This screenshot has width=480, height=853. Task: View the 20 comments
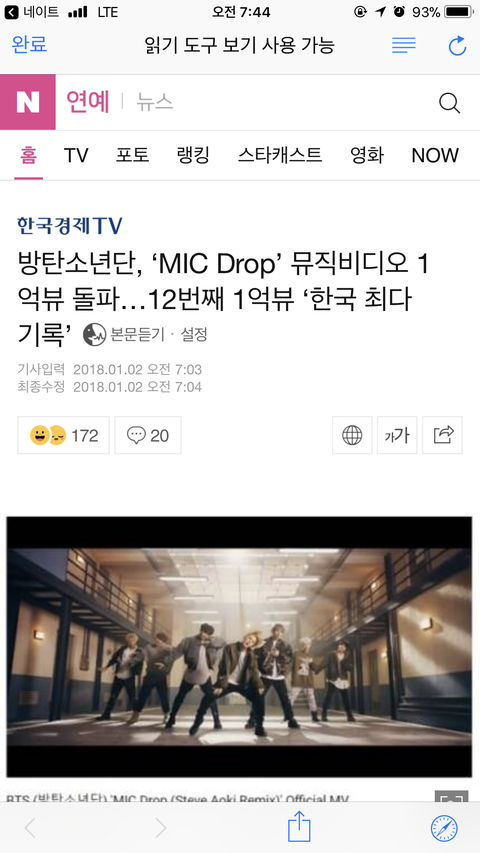[148, 435]
